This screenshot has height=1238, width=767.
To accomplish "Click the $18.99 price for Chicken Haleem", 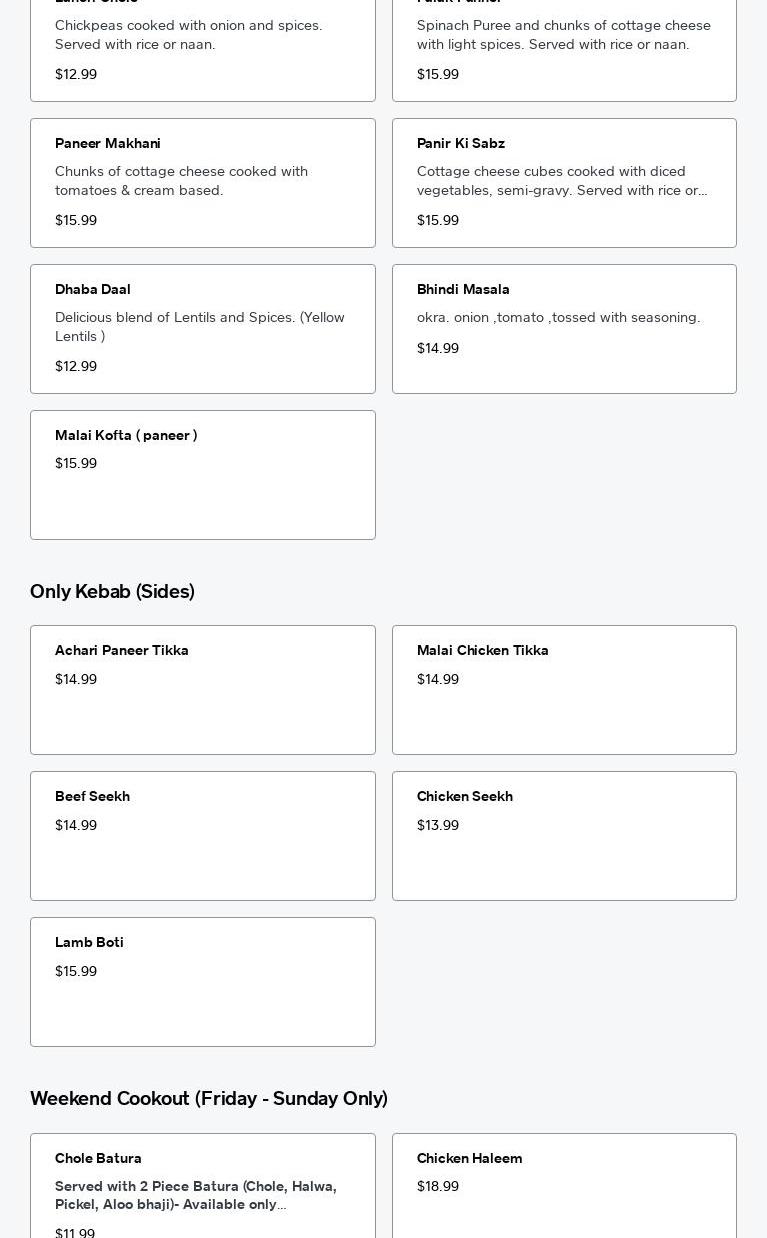I will (438, 1186).
